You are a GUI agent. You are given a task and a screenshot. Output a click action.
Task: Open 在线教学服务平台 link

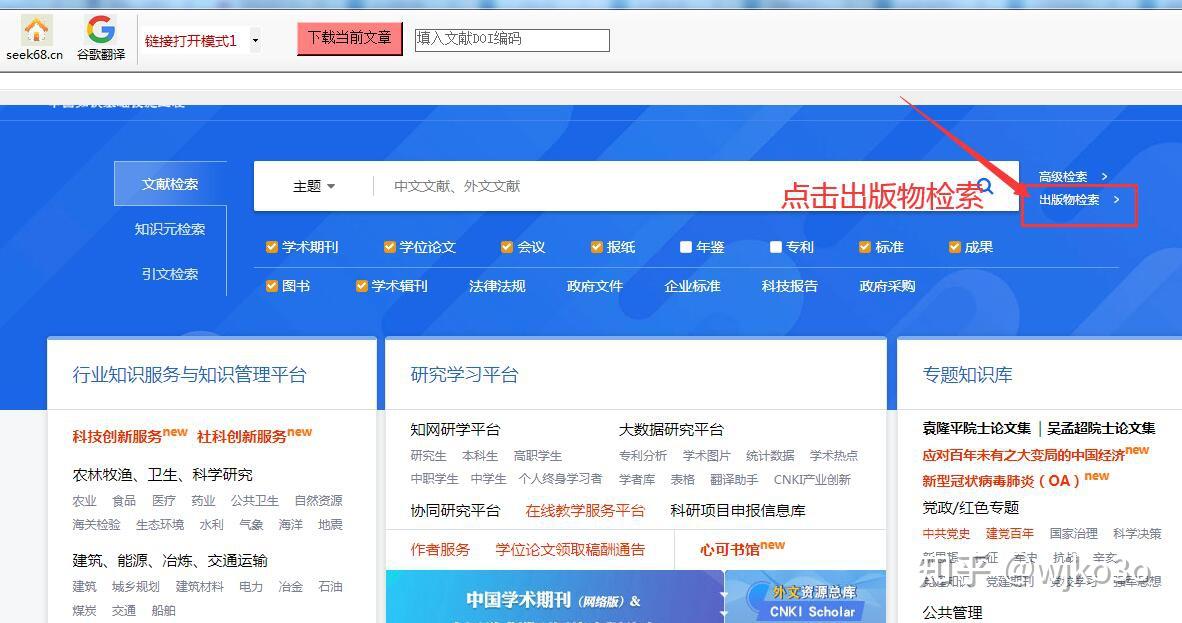(x=585, y=511)
